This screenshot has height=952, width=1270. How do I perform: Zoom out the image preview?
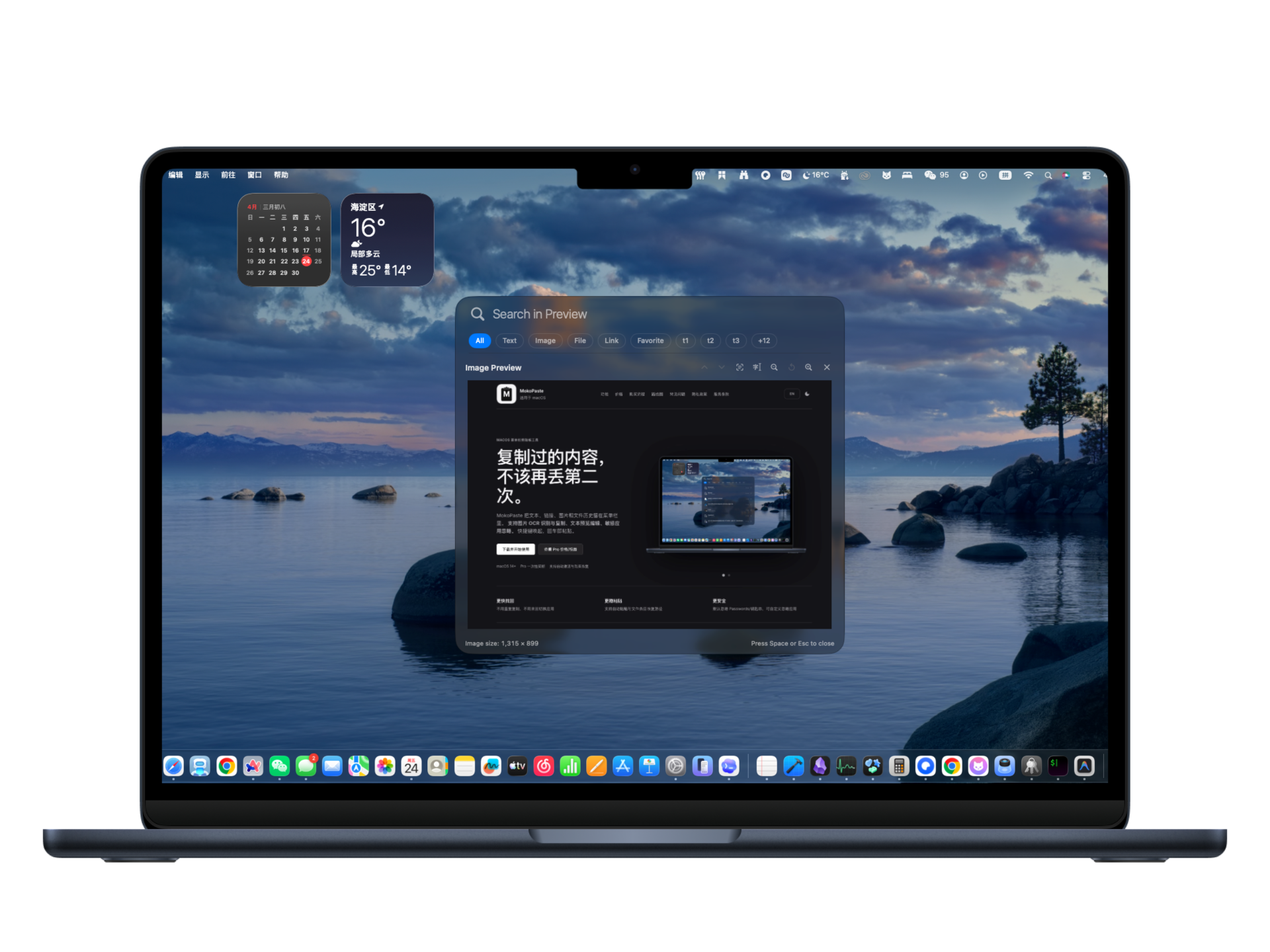coord(774,367)
